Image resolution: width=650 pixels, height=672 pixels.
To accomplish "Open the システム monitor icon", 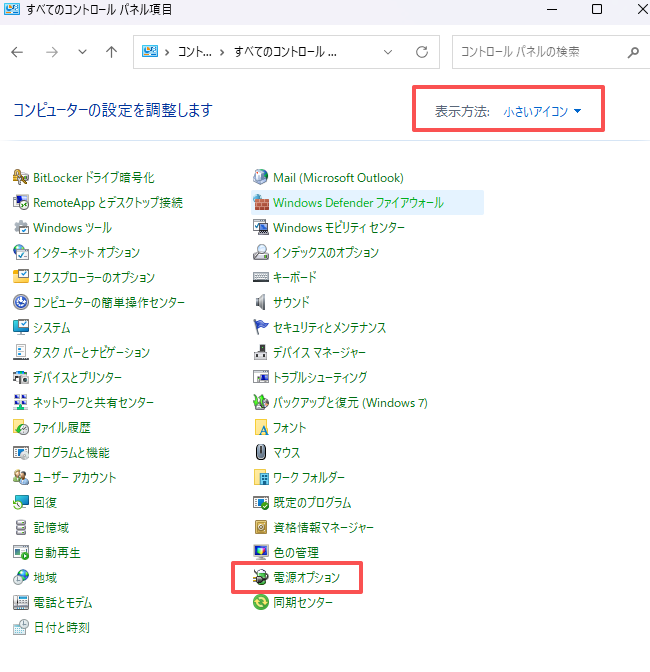I will pyautogui.click(x=21, y=327).
